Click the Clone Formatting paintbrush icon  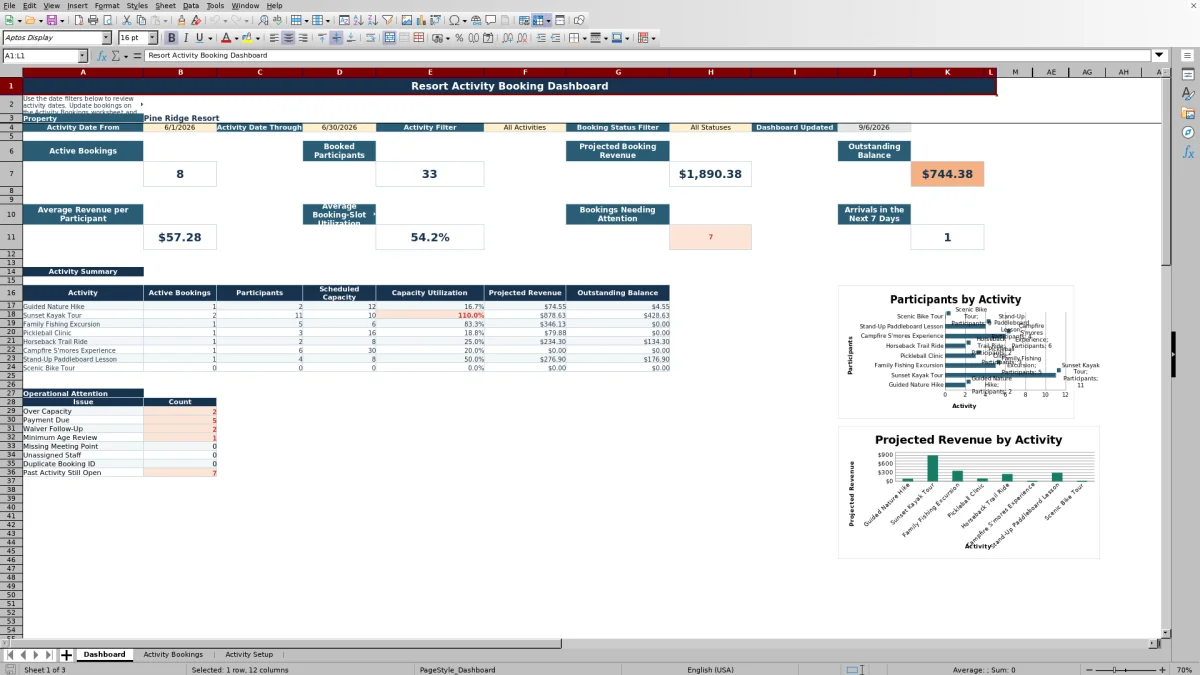[x=181, y=20]
